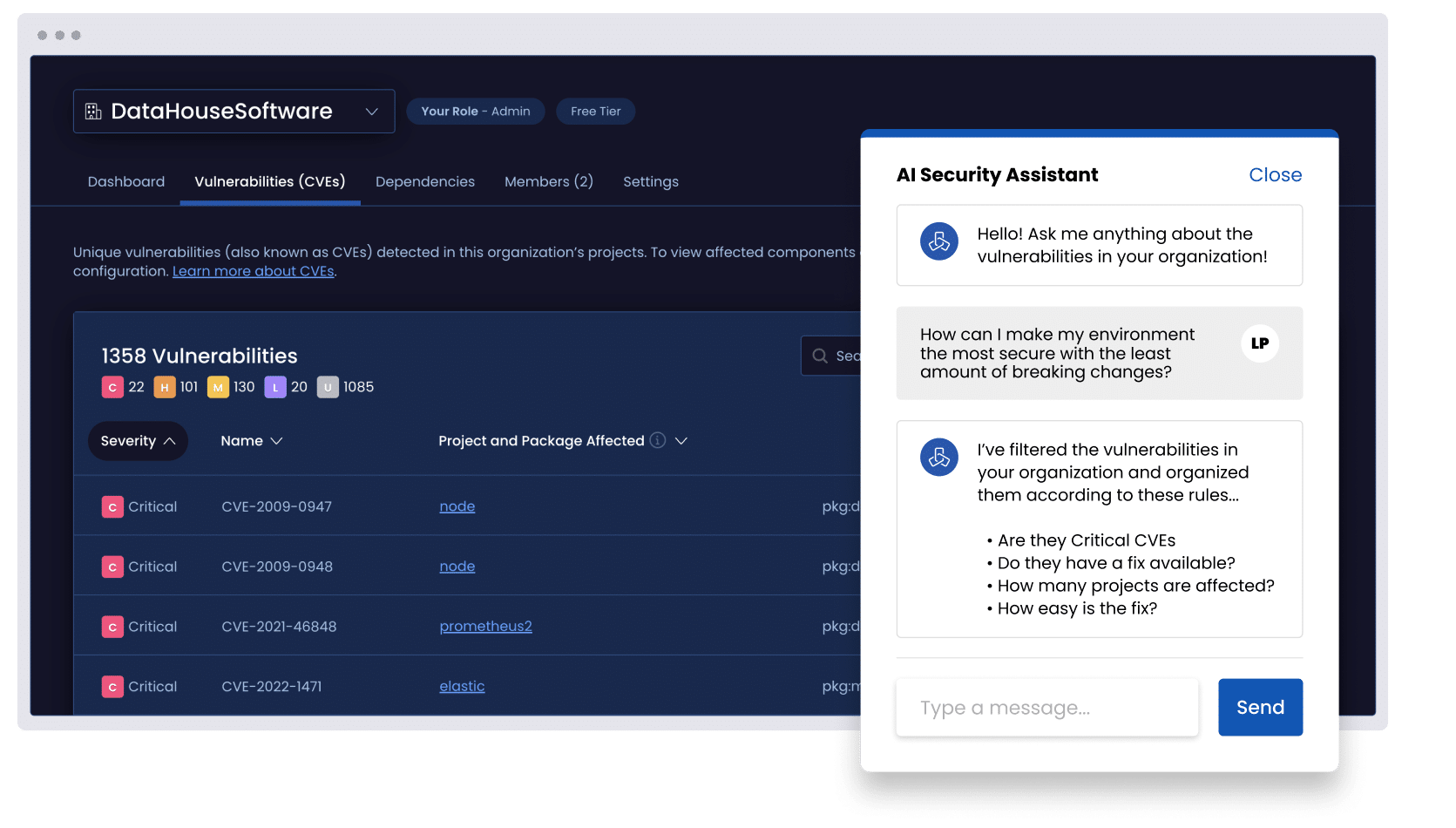Click the info icon beside Project and Package Affected
The height and width of the screenshot is (828, 1456).
pos(658,440)
